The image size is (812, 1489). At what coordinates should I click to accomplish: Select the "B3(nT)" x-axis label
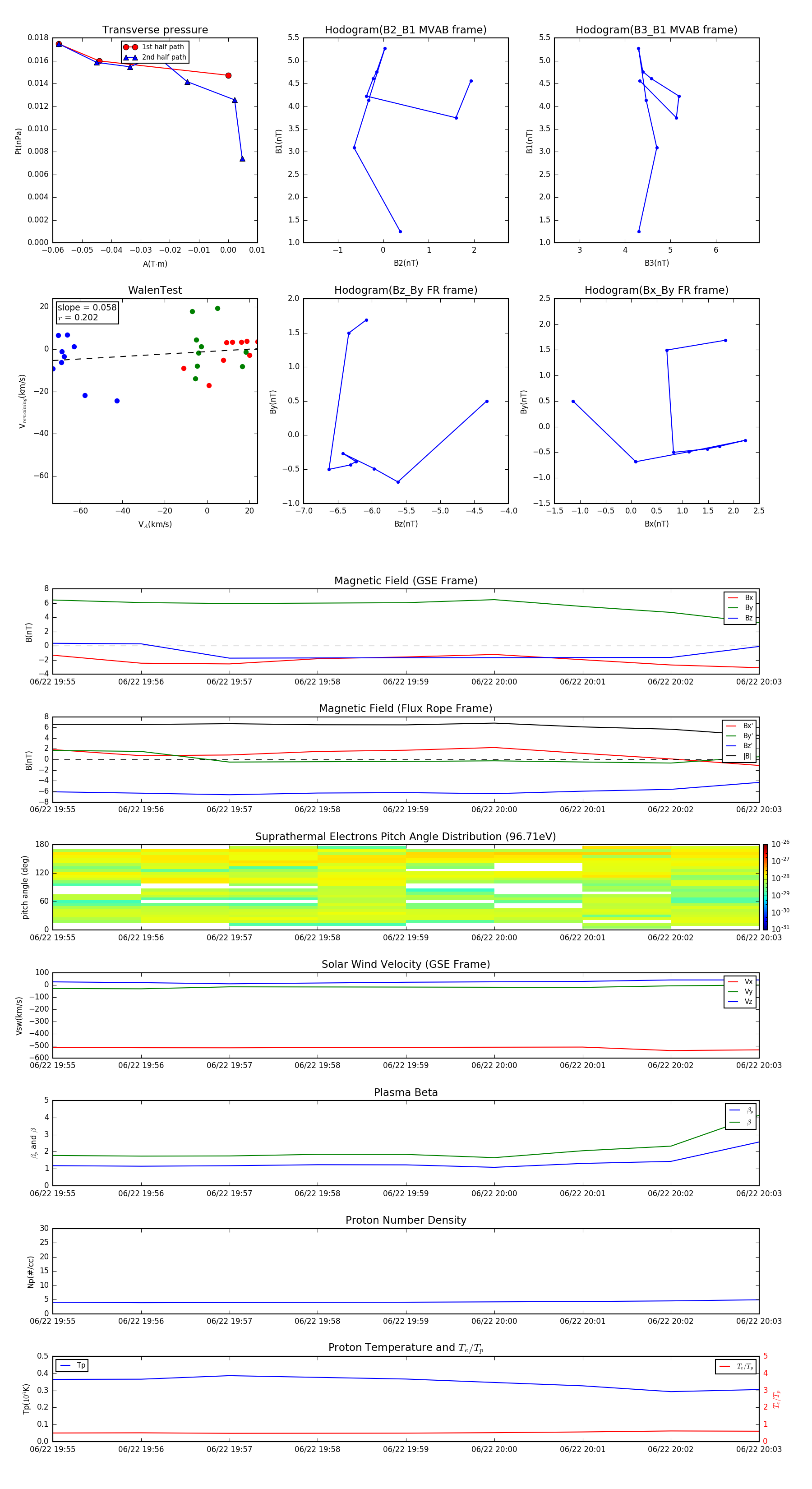pos(656,264)
